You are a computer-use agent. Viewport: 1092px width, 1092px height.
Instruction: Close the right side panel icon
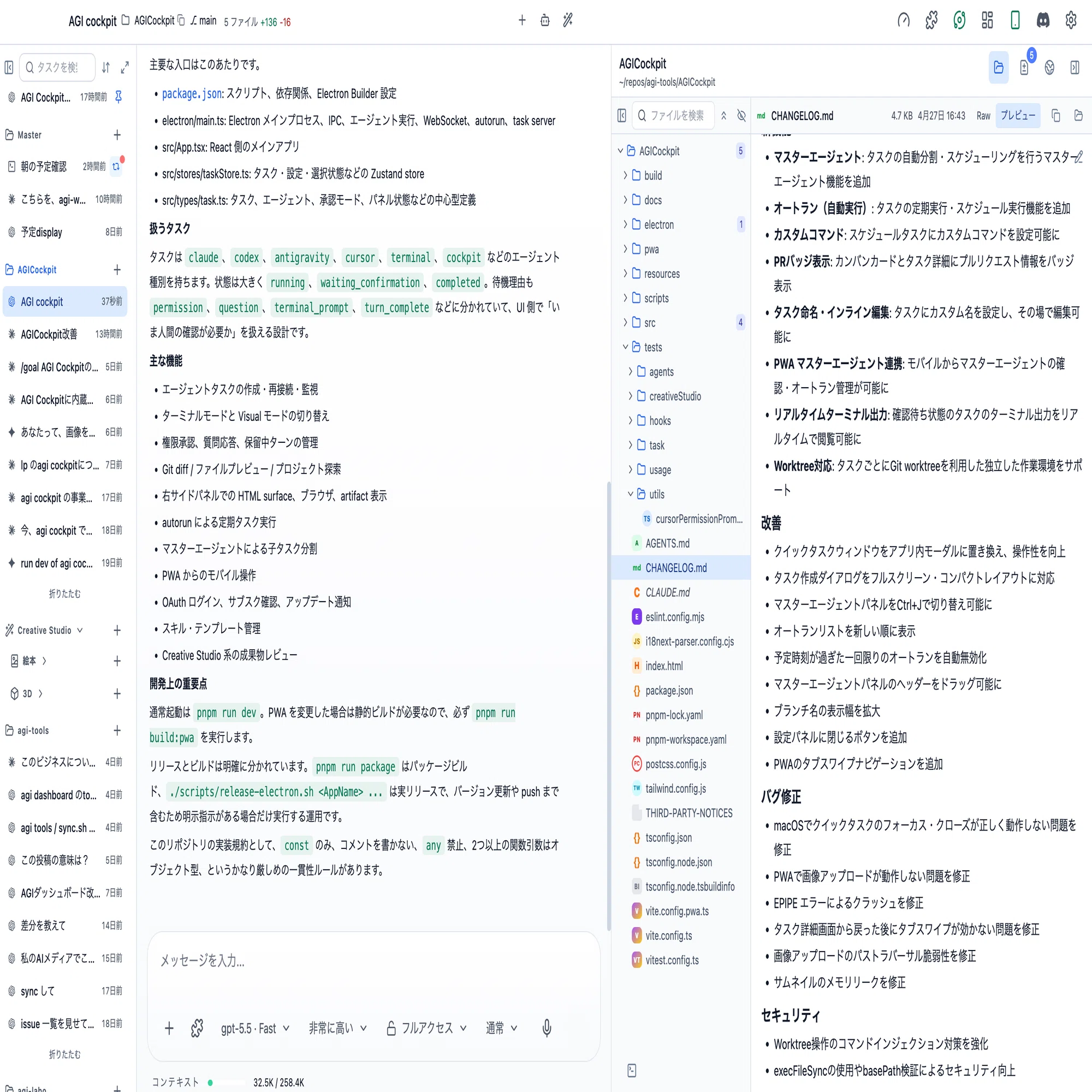[x=1075, y=68]
